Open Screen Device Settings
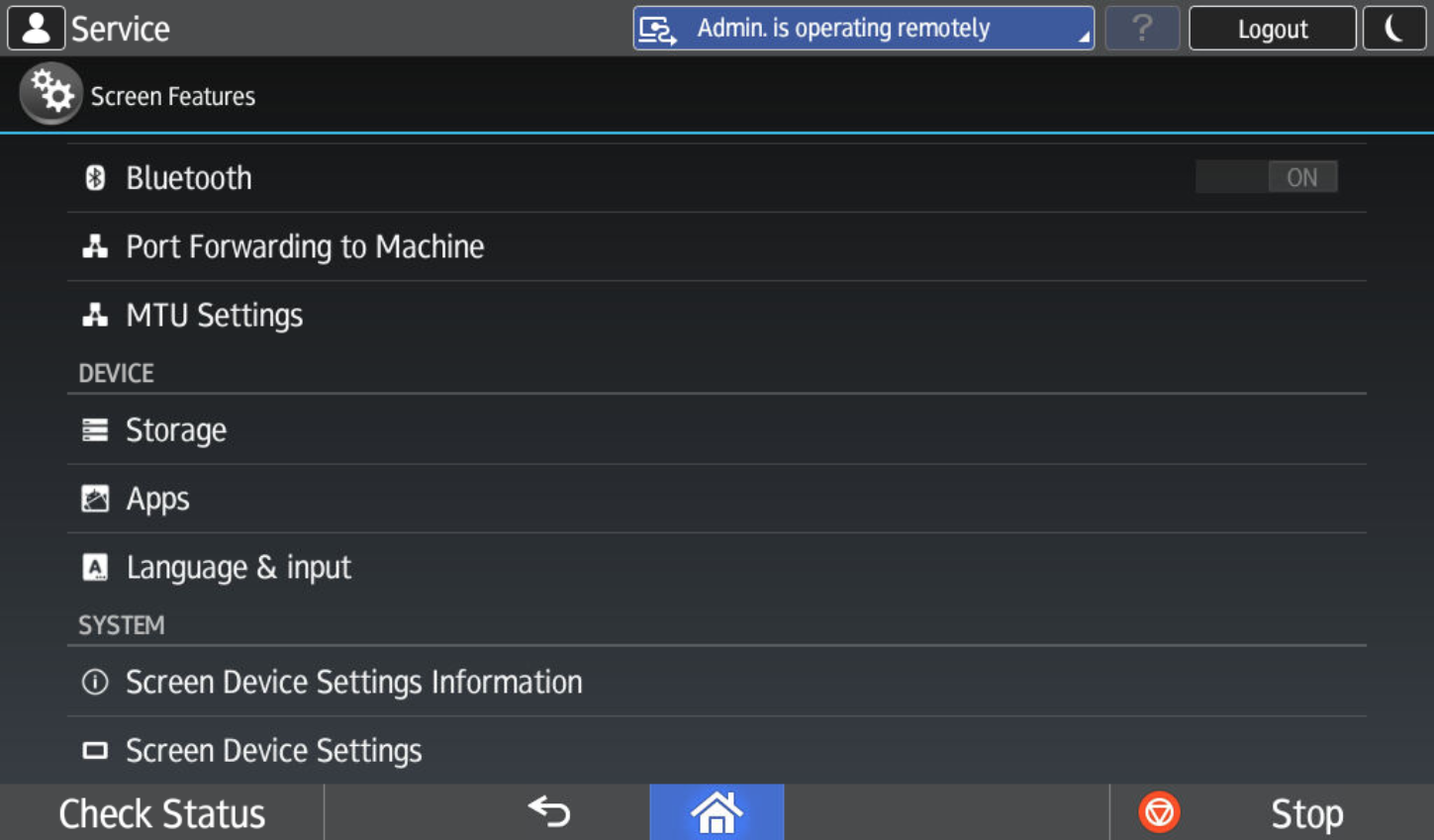Screen dimensions: 1434x840 [273, 751]
